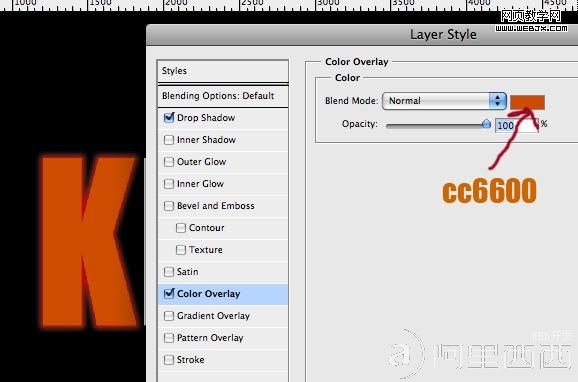Select the Outer Glow style label
This screenshot has width=578, height=382.
pyautogui.click(x=202, y=162)
